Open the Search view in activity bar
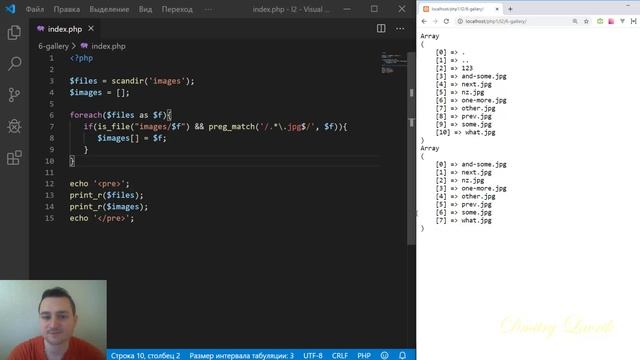This screenshot has width=640, height=360. (x=14, y=63)
